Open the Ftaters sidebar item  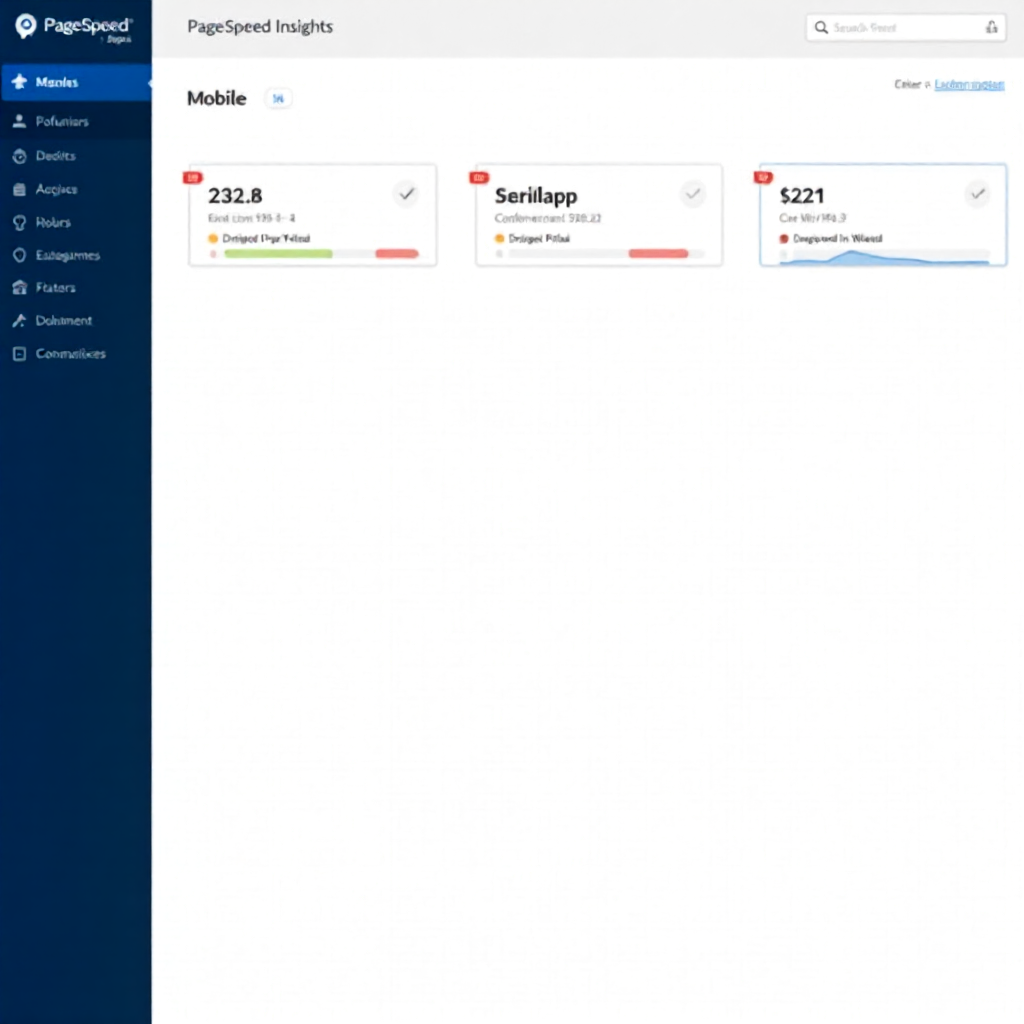click(76, 288)
